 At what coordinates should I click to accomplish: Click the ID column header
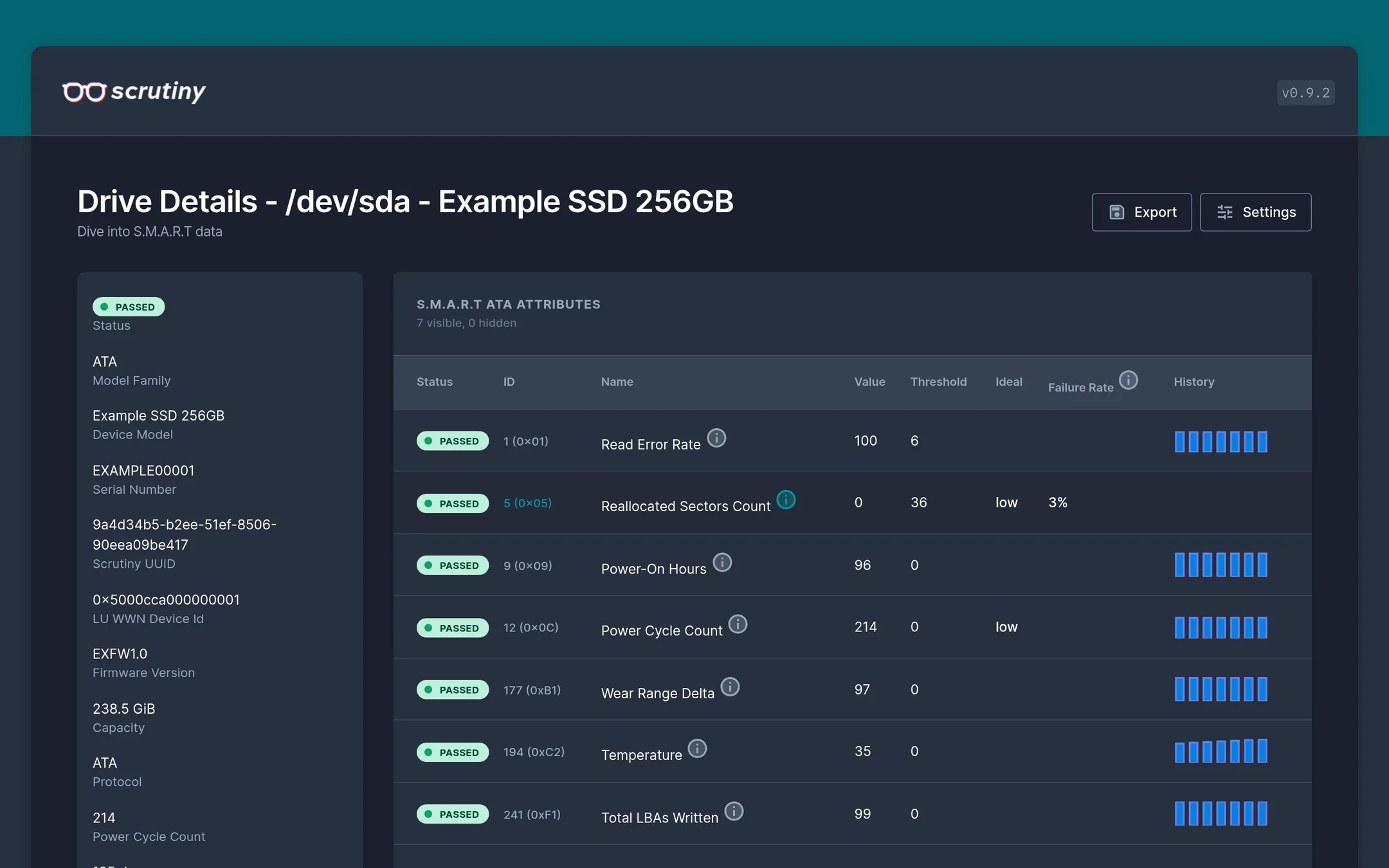[x=509, y=382]
